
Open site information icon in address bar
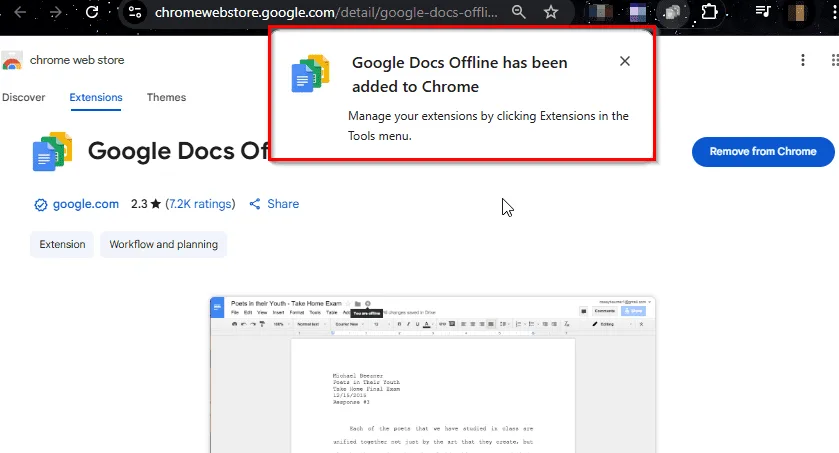[135, 12]
